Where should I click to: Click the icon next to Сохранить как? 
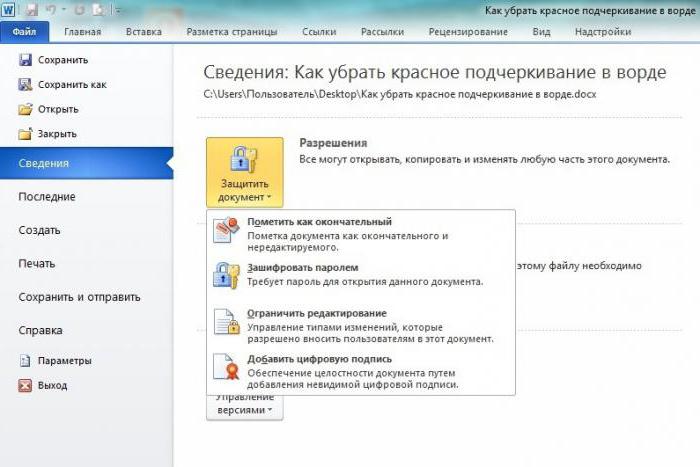click(x=25, y=84)
